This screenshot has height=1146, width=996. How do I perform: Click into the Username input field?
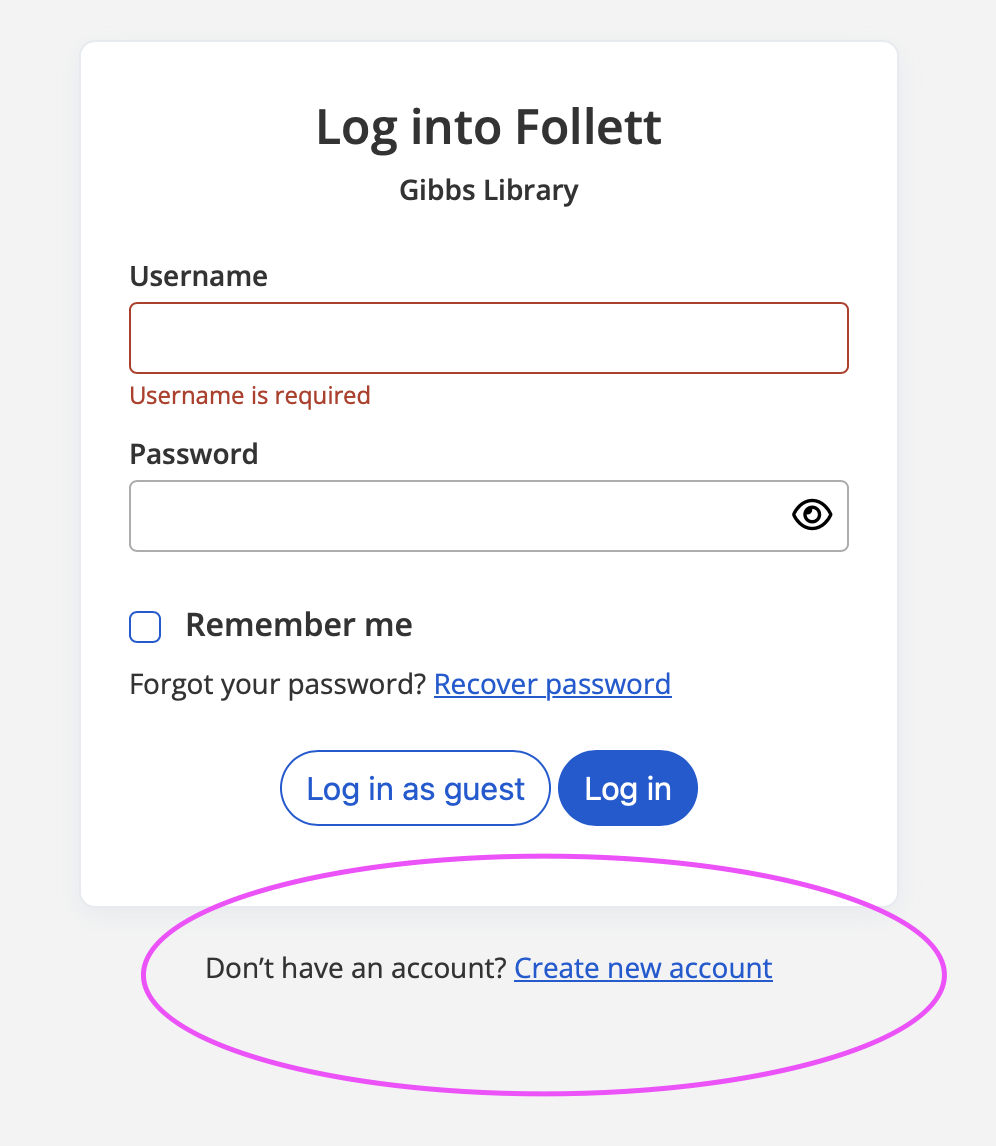click(x=488, y=338)
